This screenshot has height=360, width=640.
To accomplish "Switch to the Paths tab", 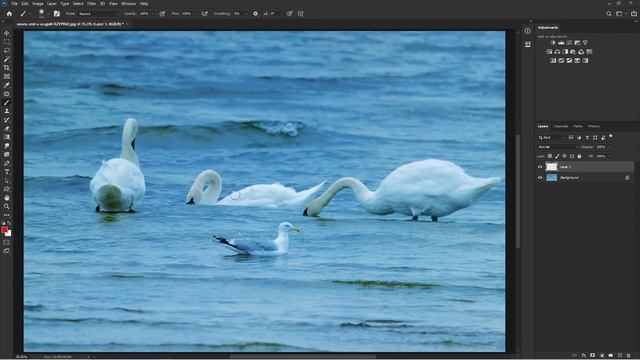I will pyautogui.click(x=578, y=127).
